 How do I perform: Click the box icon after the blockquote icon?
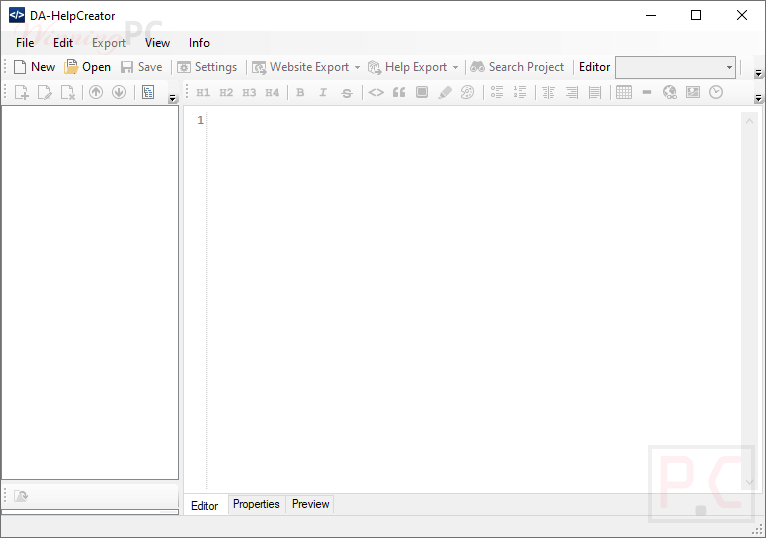(422, 92)
